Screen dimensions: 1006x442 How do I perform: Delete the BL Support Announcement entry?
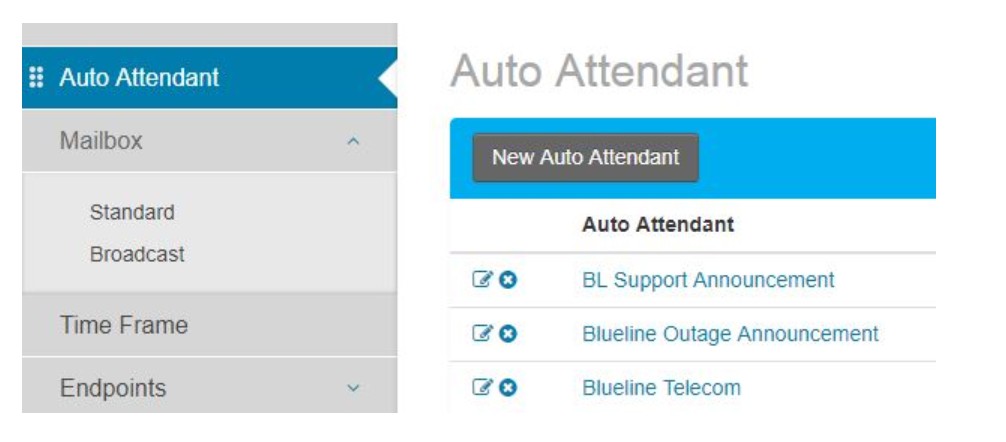point(508,280)
